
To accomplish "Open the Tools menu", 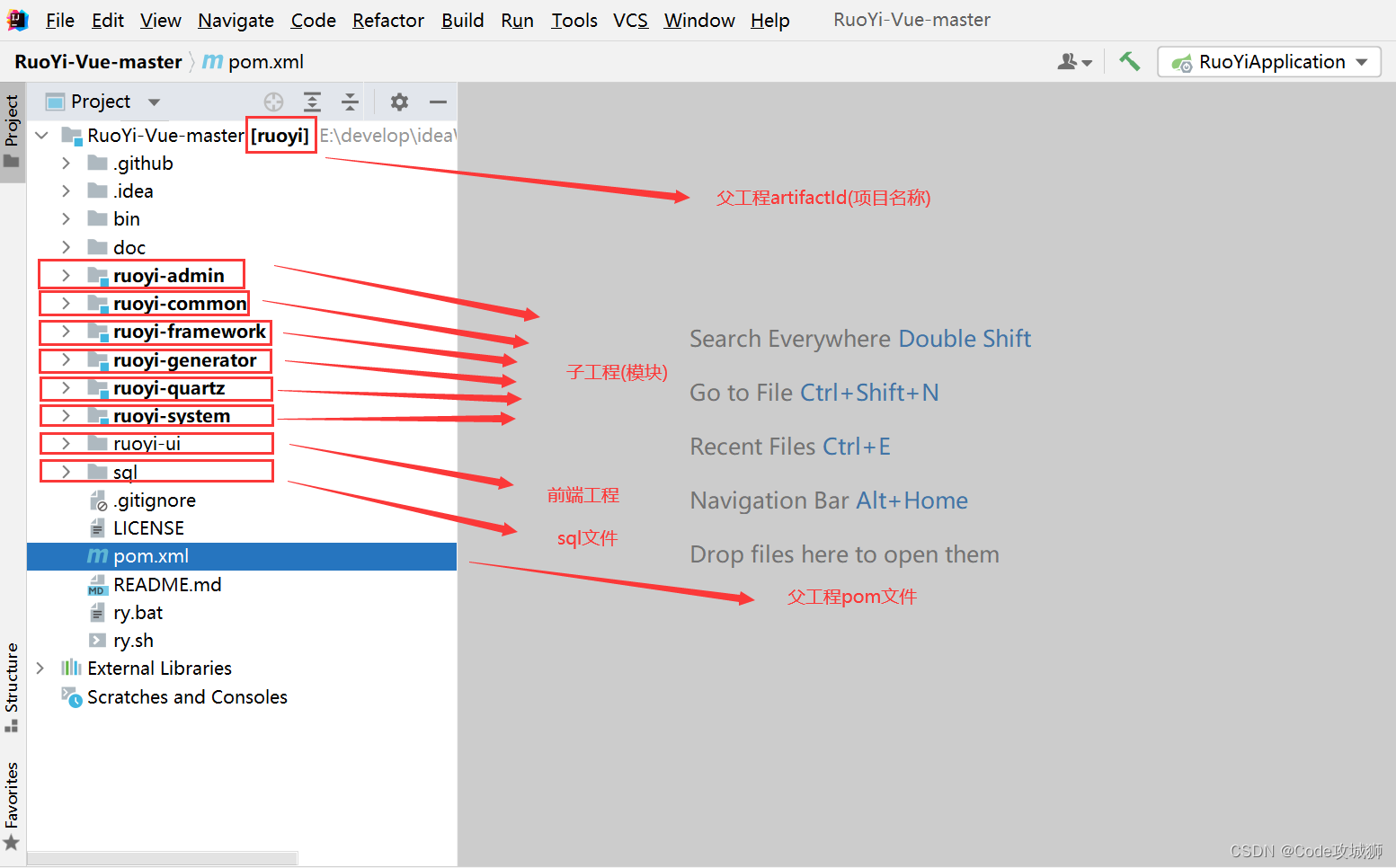I will [x=574, y=20].
